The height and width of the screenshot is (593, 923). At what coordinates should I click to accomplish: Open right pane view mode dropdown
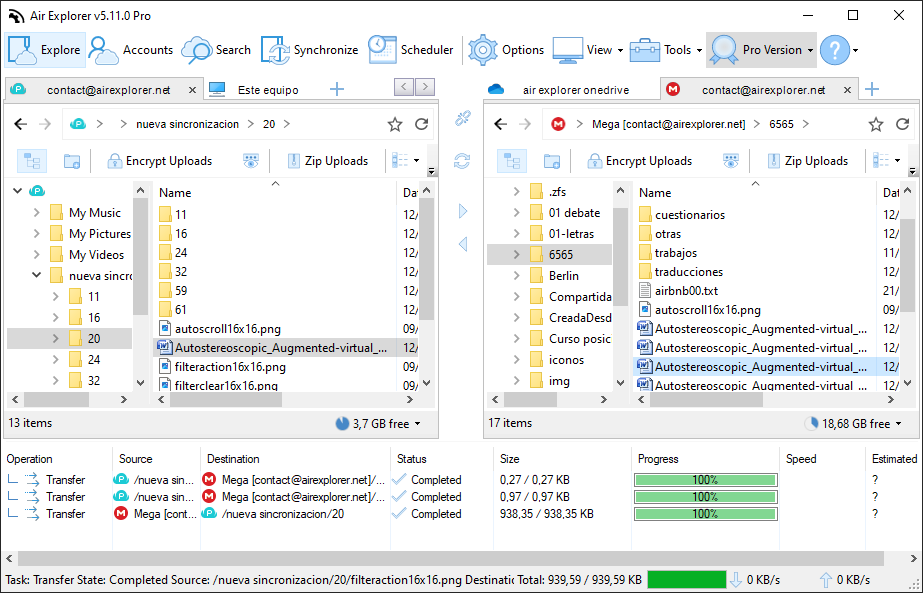click(x=887, y=161)
